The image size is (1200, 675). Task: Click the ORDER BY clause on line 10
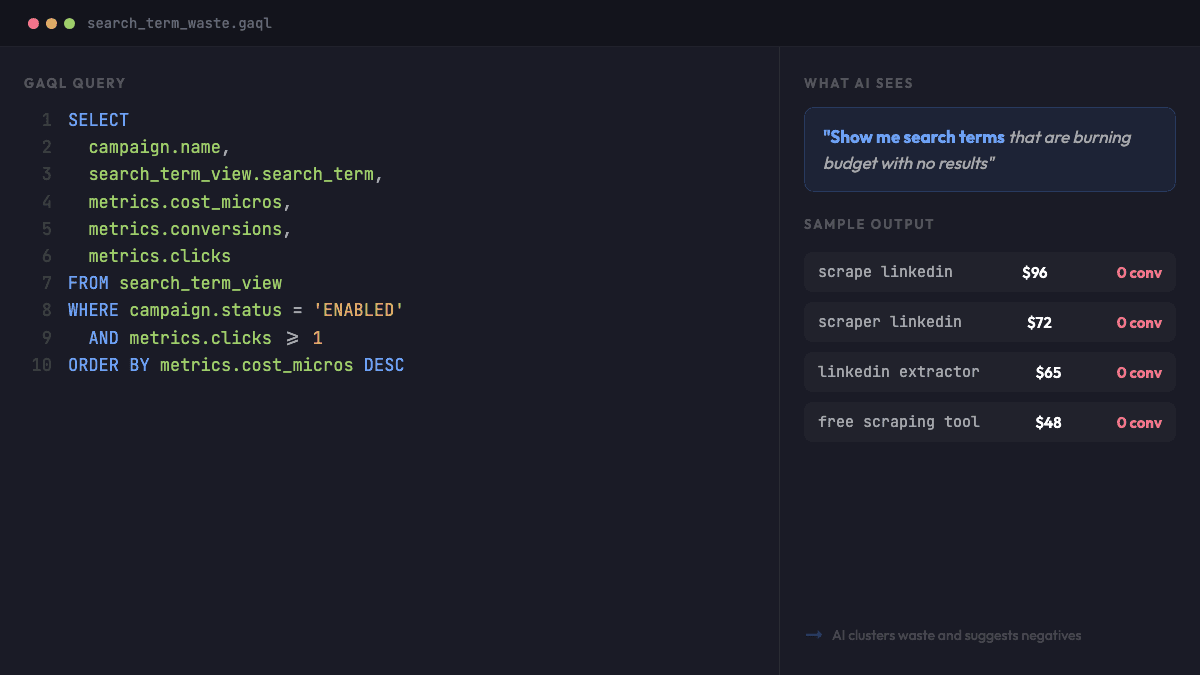(103, 365)
